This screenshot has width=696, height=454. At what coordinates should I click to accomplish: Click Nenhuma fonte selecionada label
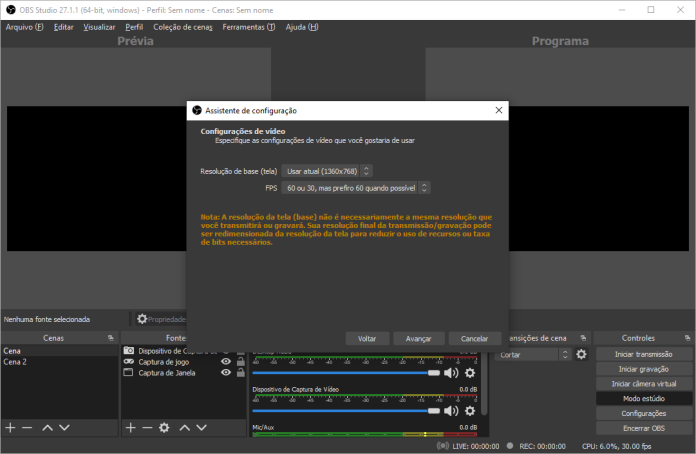tap(47, 319)
